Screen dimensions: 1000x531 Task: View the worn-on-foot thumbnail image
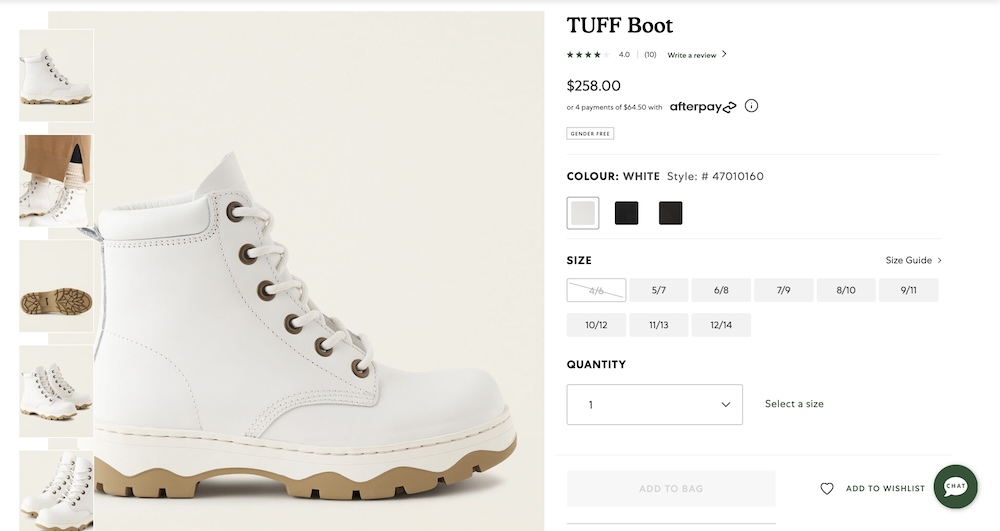56,181
